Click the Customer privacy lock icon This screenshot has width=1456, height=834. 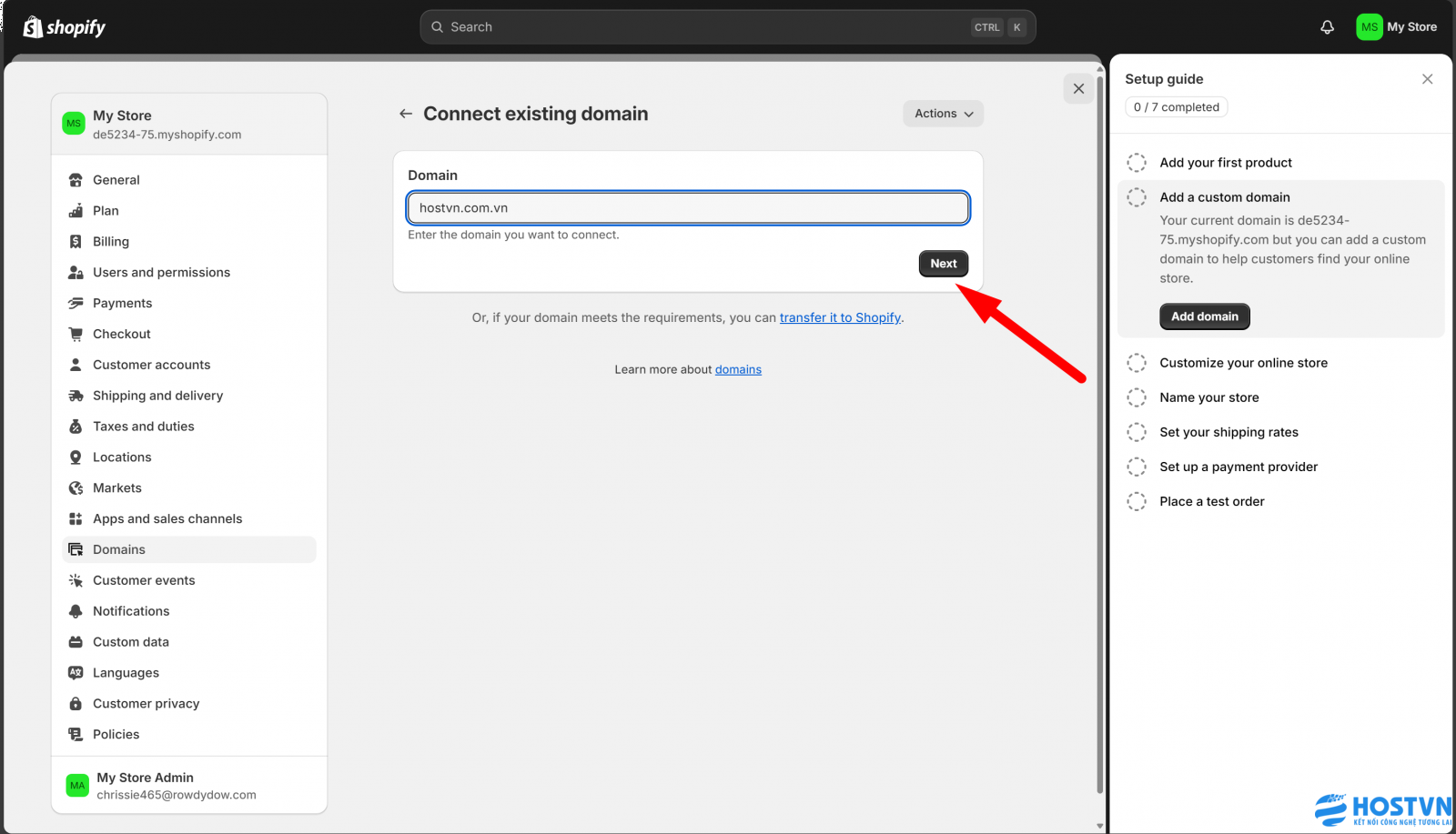76,704
